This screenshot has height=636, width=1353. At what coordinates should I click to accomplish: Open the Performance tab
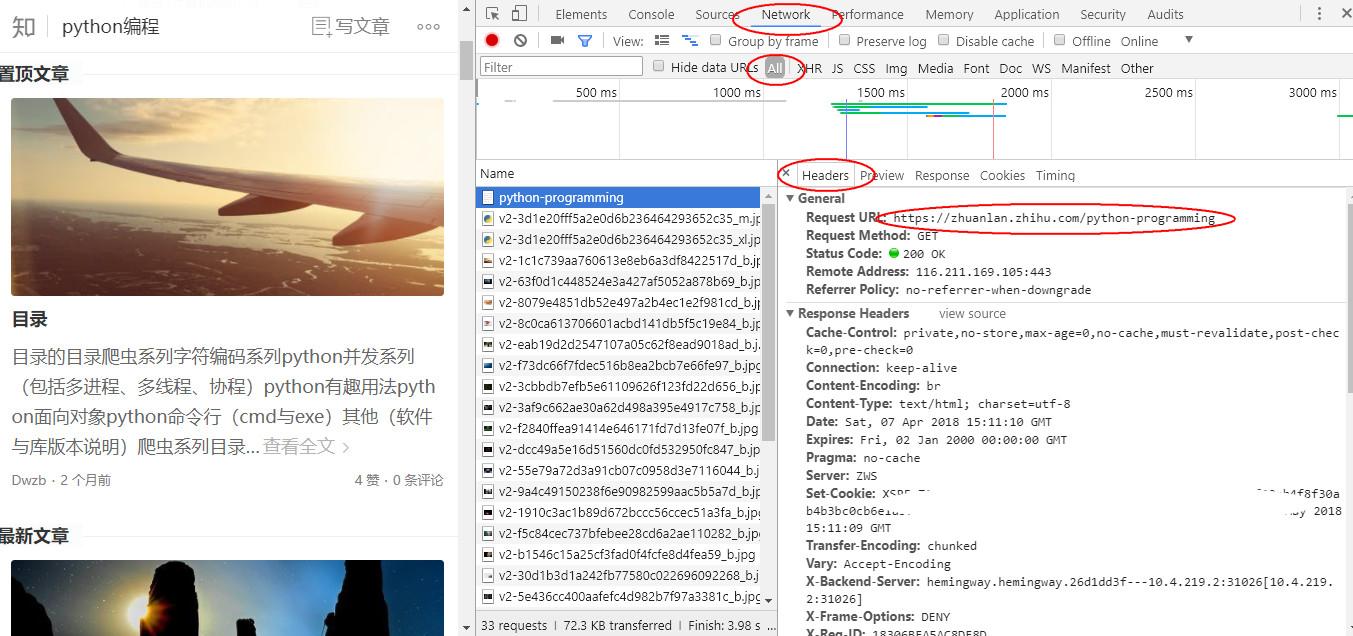(x=867, y=14)
